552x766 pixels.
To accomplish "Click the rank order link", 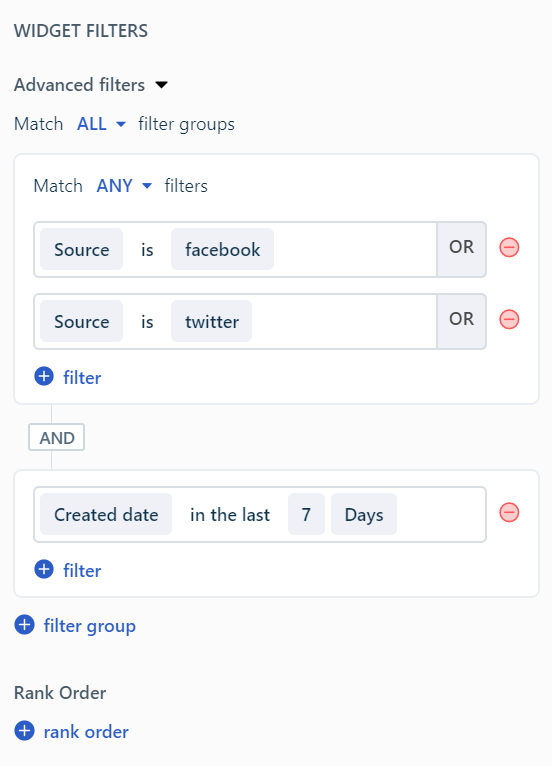I will click(86, 732).
